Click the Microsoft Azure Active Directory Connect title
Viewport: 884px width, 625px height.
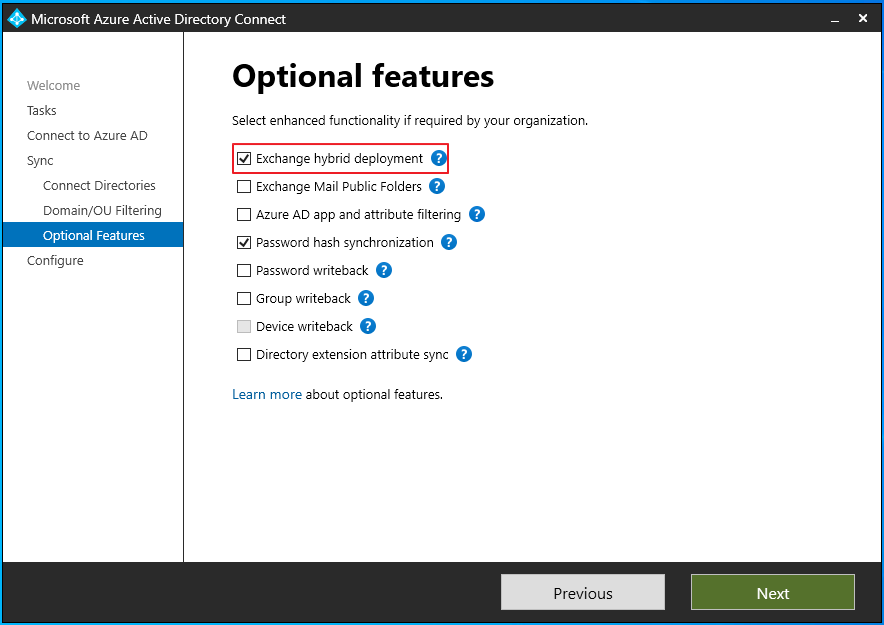158,19
